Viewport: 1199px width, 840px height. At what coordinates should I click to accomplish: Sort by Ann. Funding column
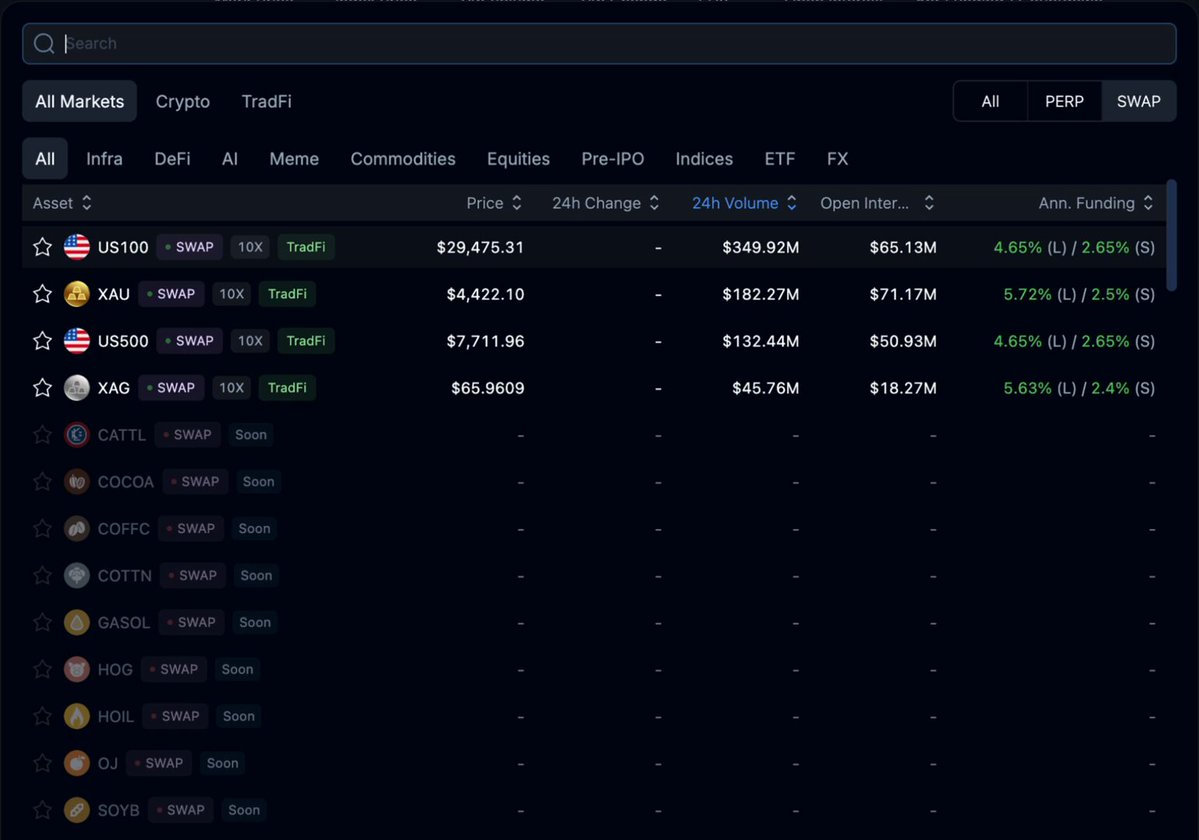[x=1096, y=203]
